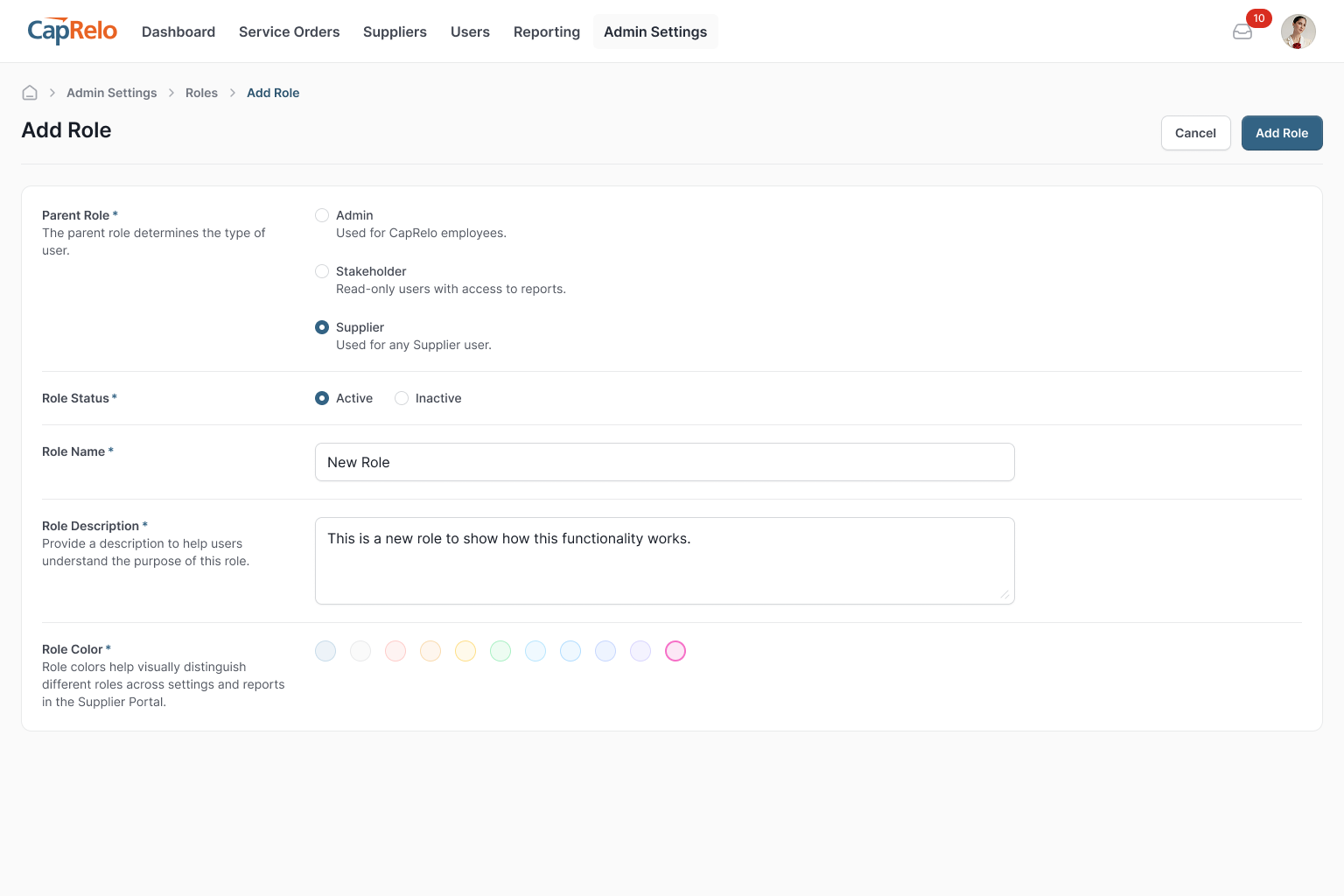The height and width of the screenshot is (896, 1344).
Task: Select Admin as the parent role
Action: tap(322, 215)
